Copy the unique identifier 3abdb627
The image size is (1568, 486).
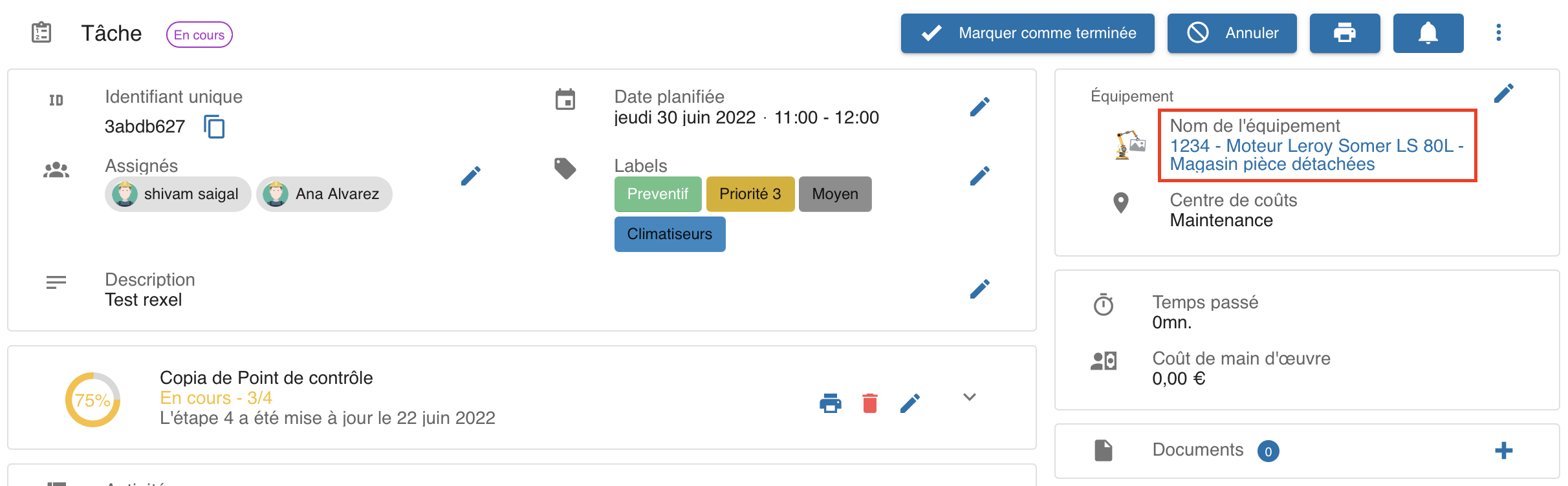click(214, 127)
